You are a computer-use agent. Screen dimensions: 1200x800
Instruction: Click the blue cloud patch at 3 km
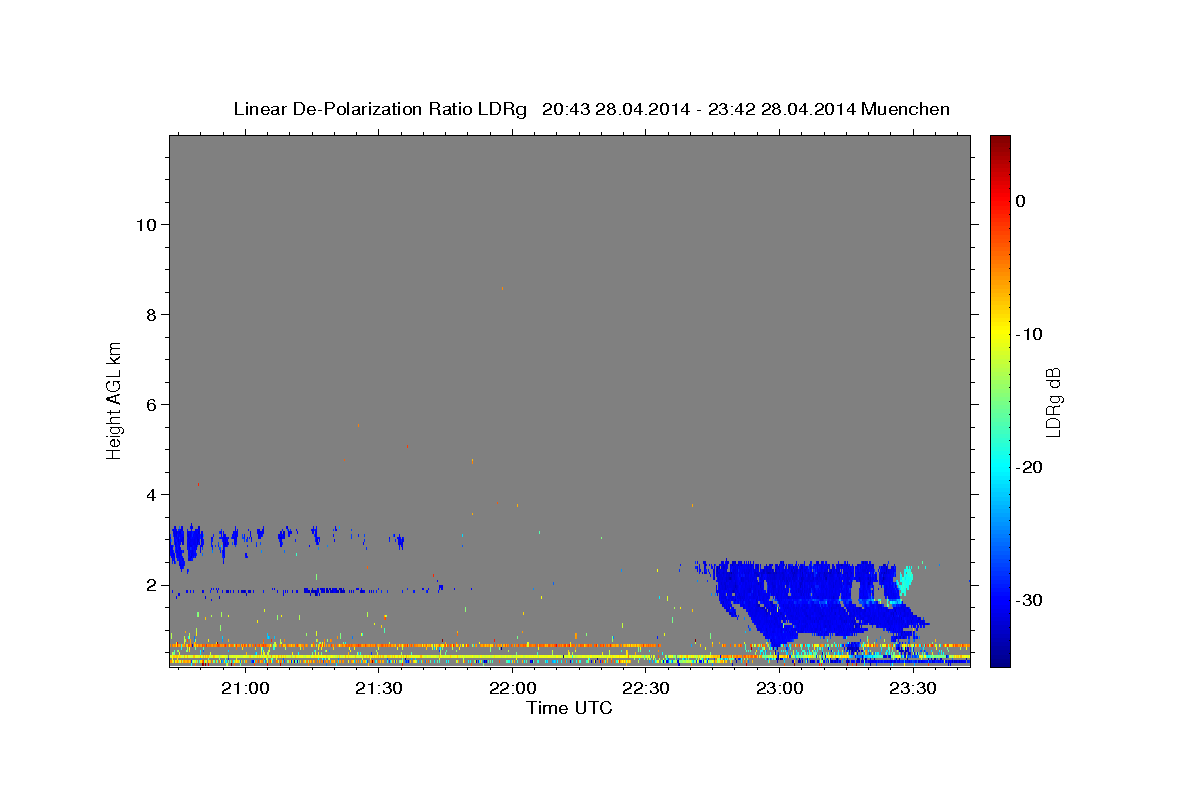[186, 545]
